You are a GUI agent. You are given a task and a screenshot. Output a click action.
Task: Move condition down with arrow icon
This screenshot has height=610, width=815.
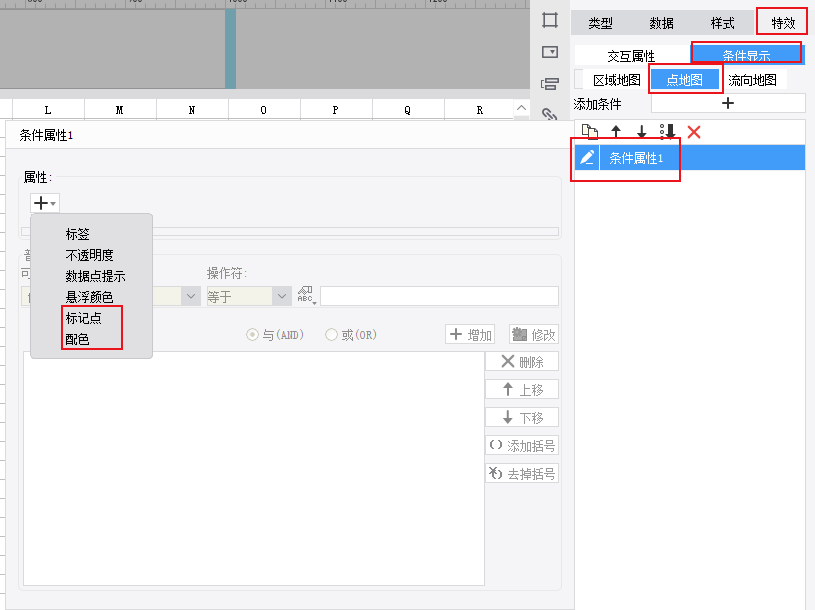pyautogui.click(x=642, y=131)
